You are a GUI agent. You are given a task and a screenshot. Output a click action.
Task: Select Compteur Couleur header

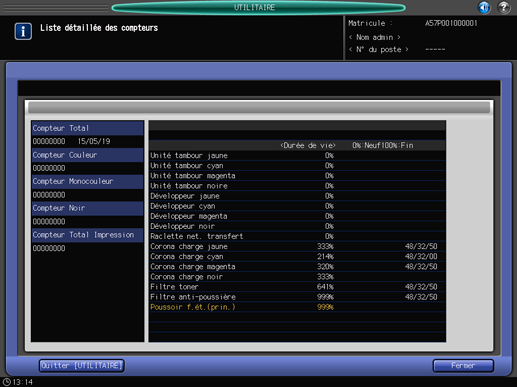[88, 155]
